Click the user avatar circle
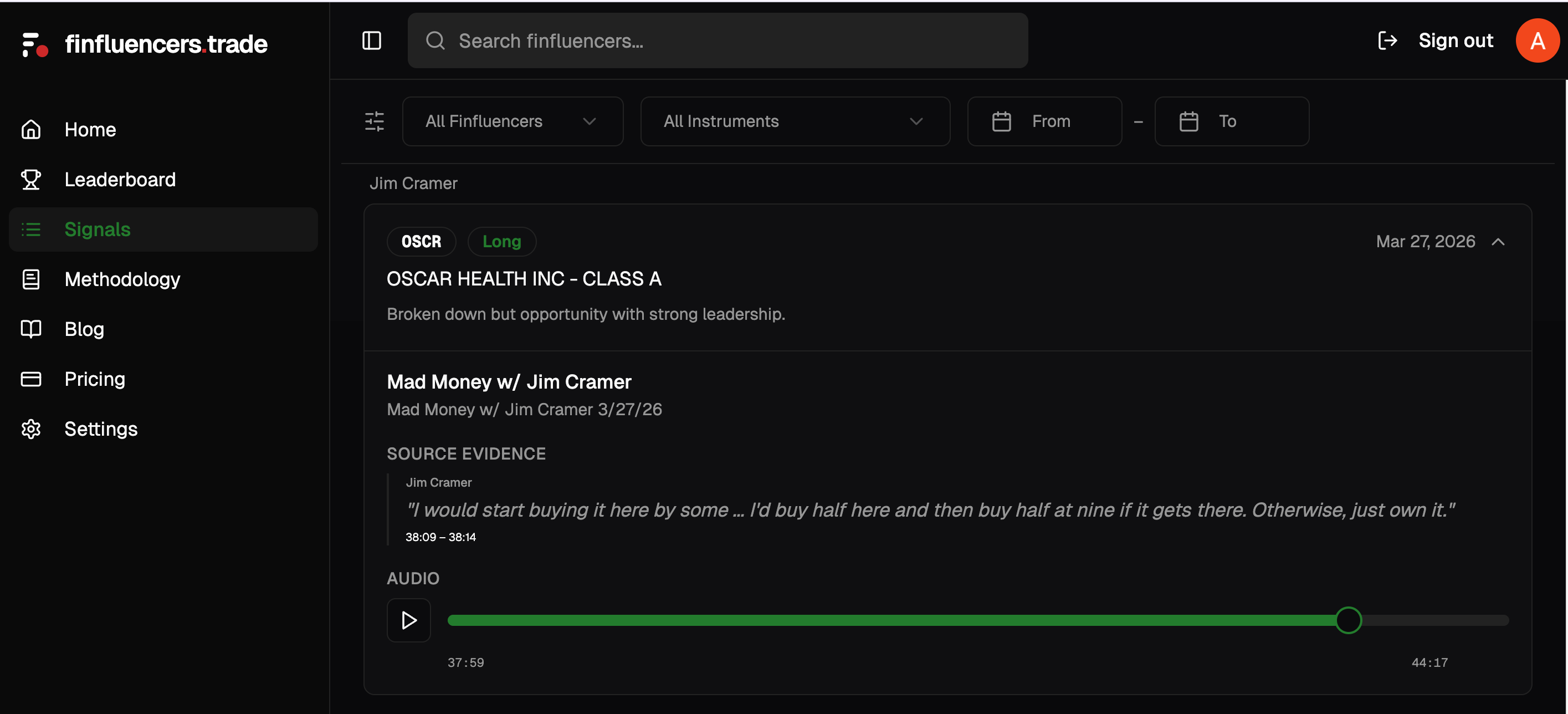Viewport: 1568px width, 714px height. tap(1537, 41)
